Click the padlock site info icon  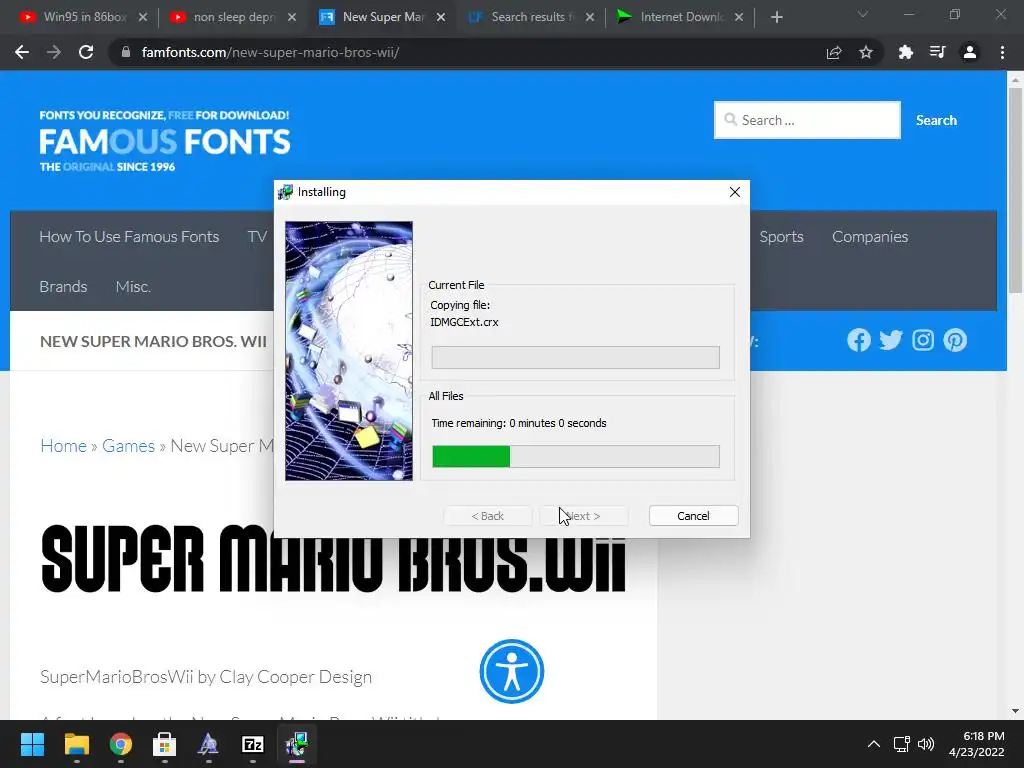[x=126, y=52]
